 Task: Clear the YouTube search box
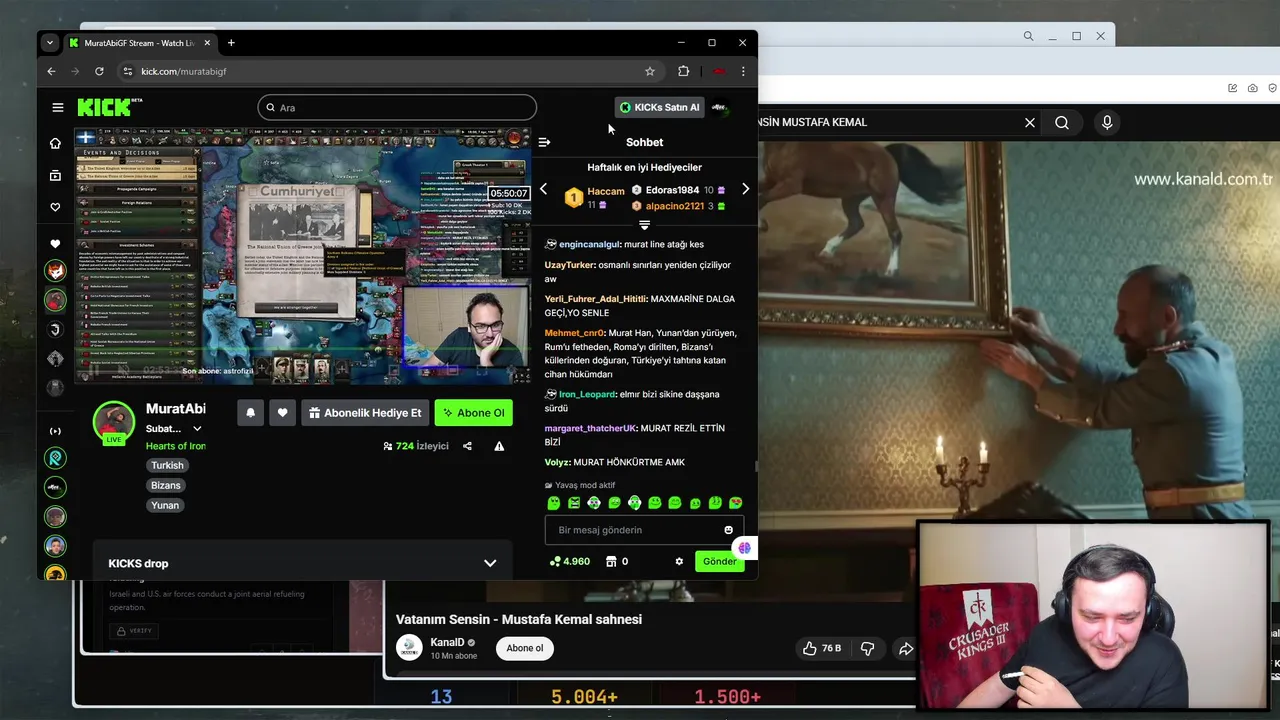coord(1030,122)
